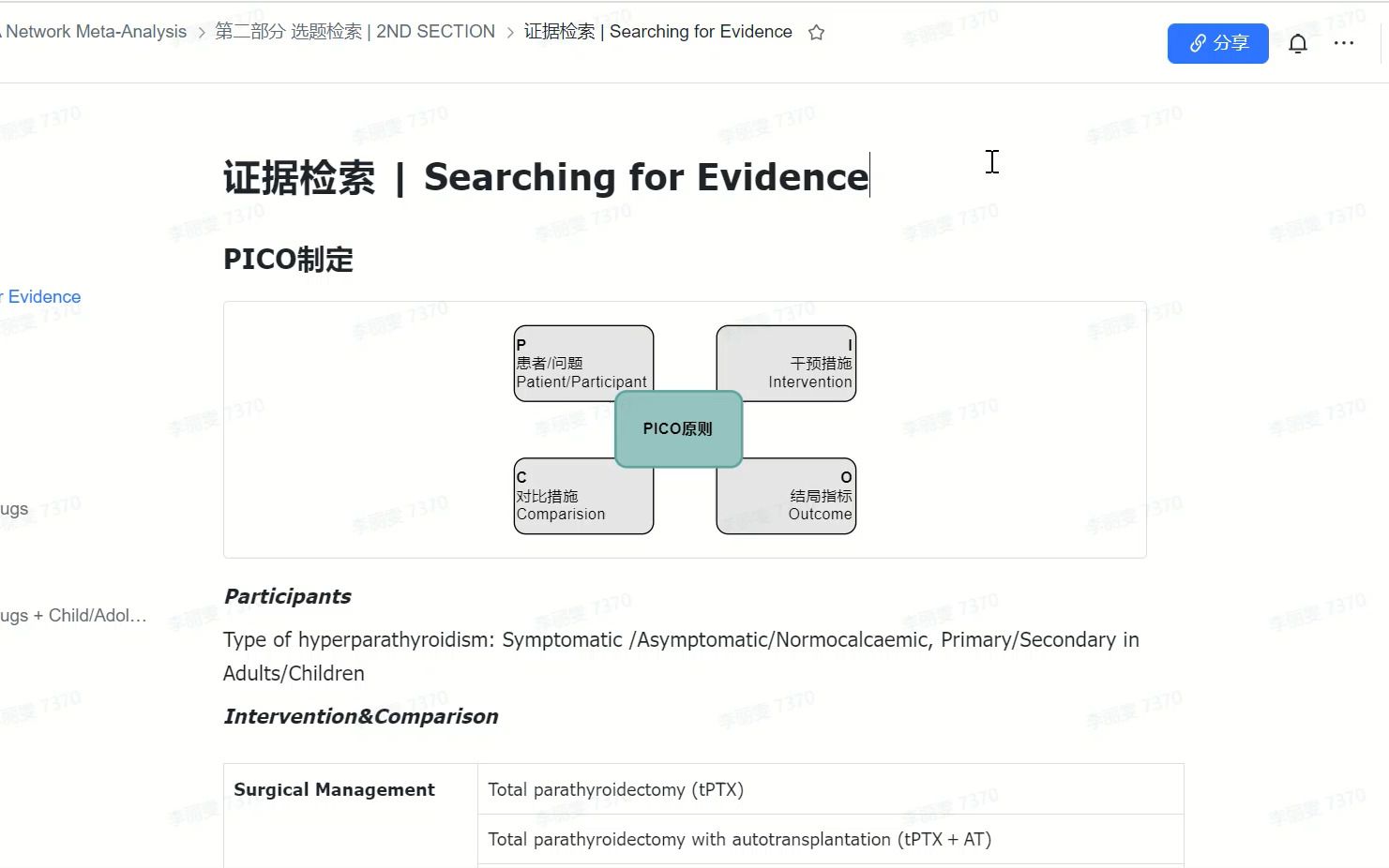Star the document as favorite
1389x868 pixels.
[x=816, y=33]
